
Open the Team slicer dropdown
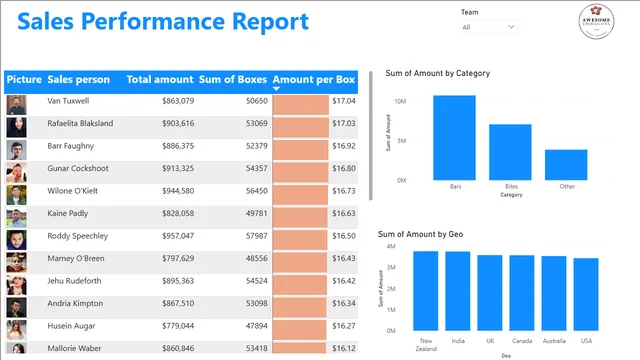tap(488, 27)
